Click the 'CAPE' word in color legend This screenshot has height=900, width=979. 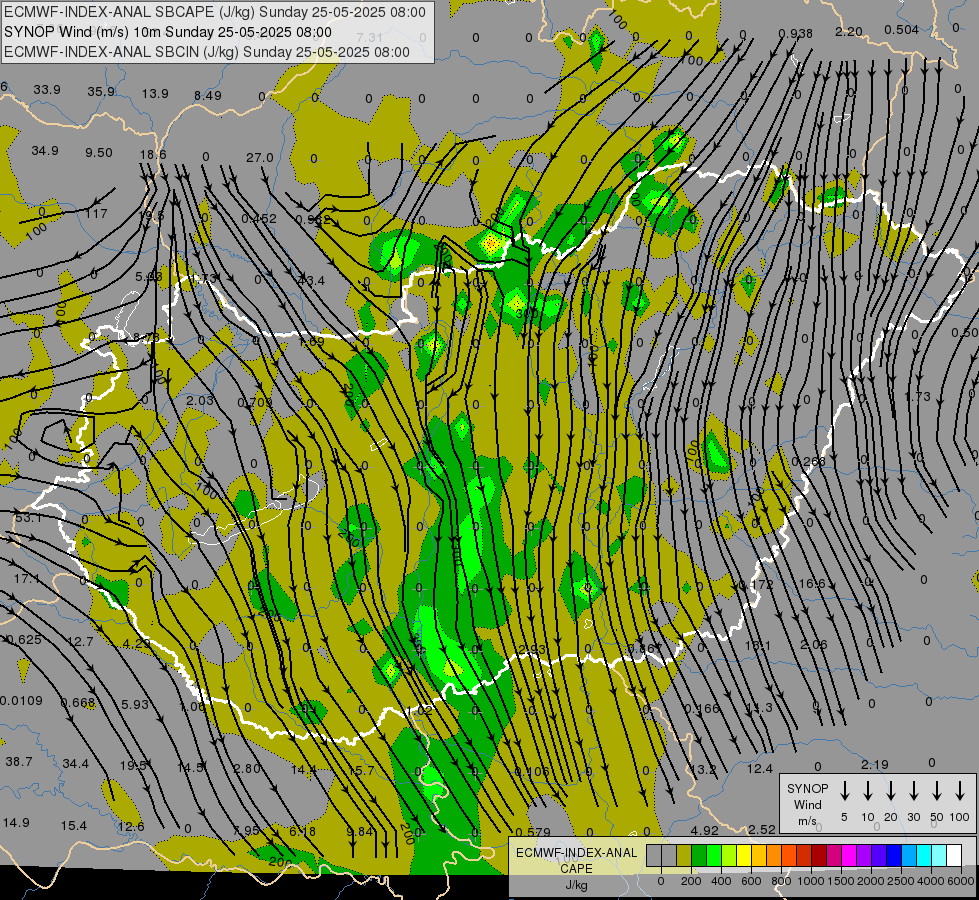[576, 869]
